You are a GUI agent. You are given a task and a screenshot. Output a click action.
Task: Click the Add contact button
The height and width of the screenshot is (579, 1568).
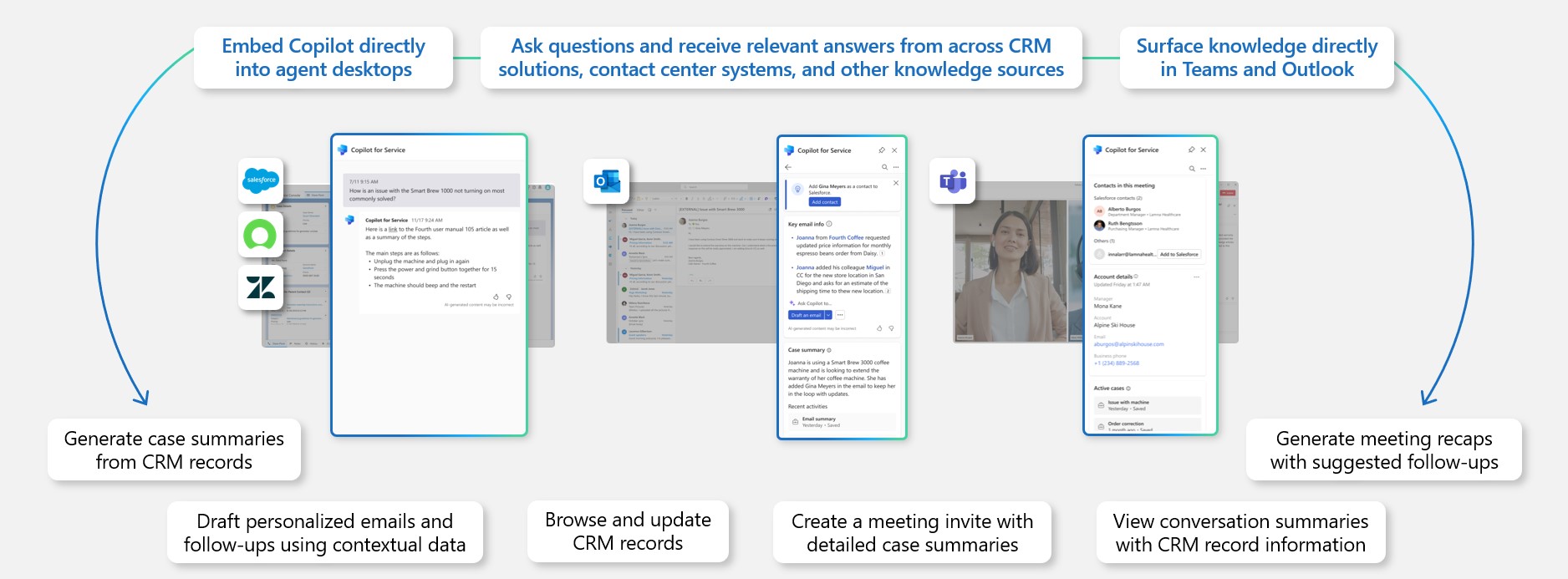point(825,202)
